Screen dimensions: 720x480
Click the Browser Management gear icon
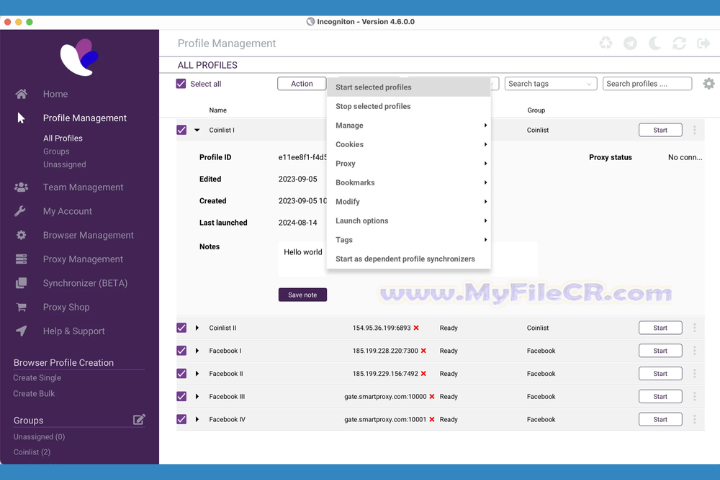(x=21, y=235)
